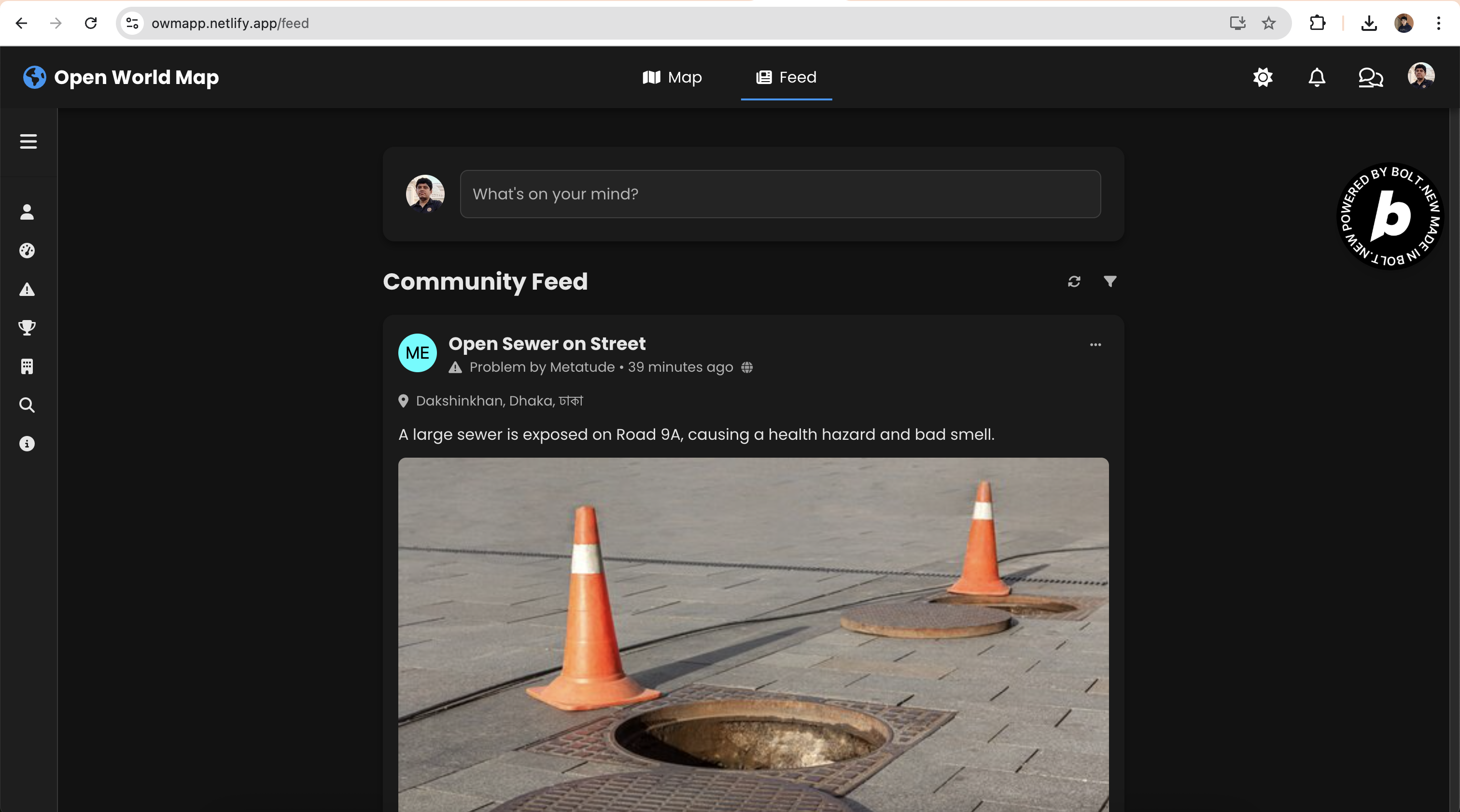1460x812 pixels.
Task: Open the trophy leaderboard icon
Action: (x=27, y=327)
